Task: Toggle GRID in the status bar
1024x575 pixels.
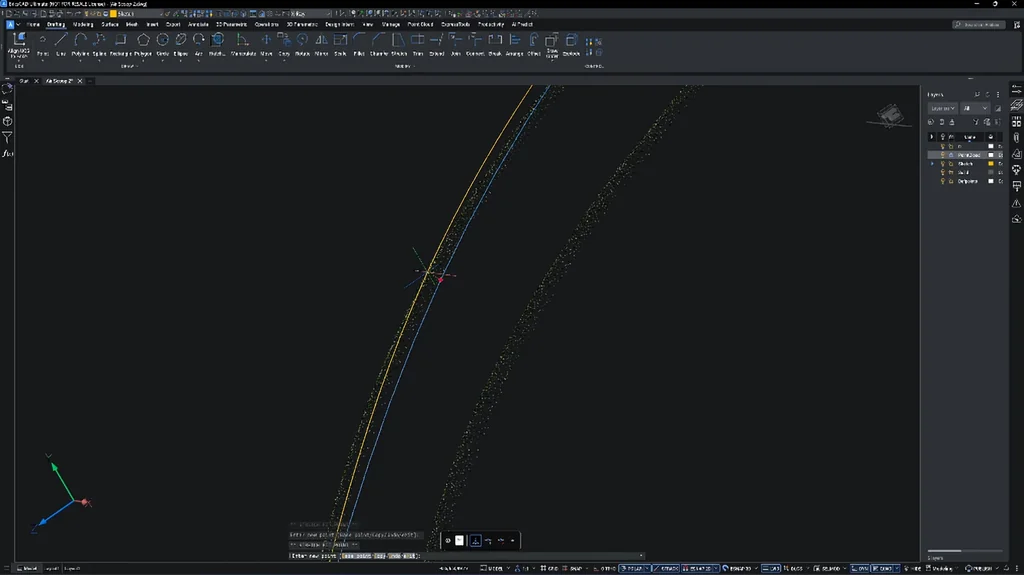Action: 549,568
